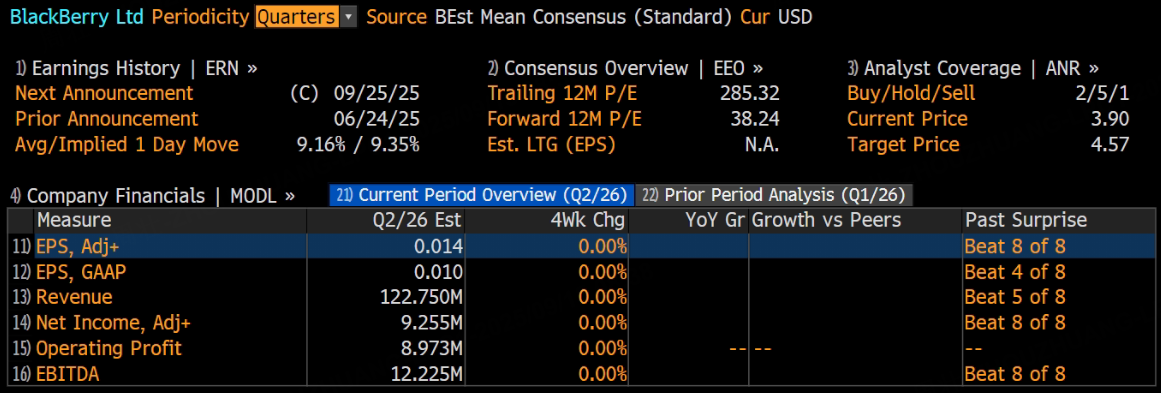Select the Operating Profit row
The height and width of the screenshot is (393, 1161).
pos(580,348)
